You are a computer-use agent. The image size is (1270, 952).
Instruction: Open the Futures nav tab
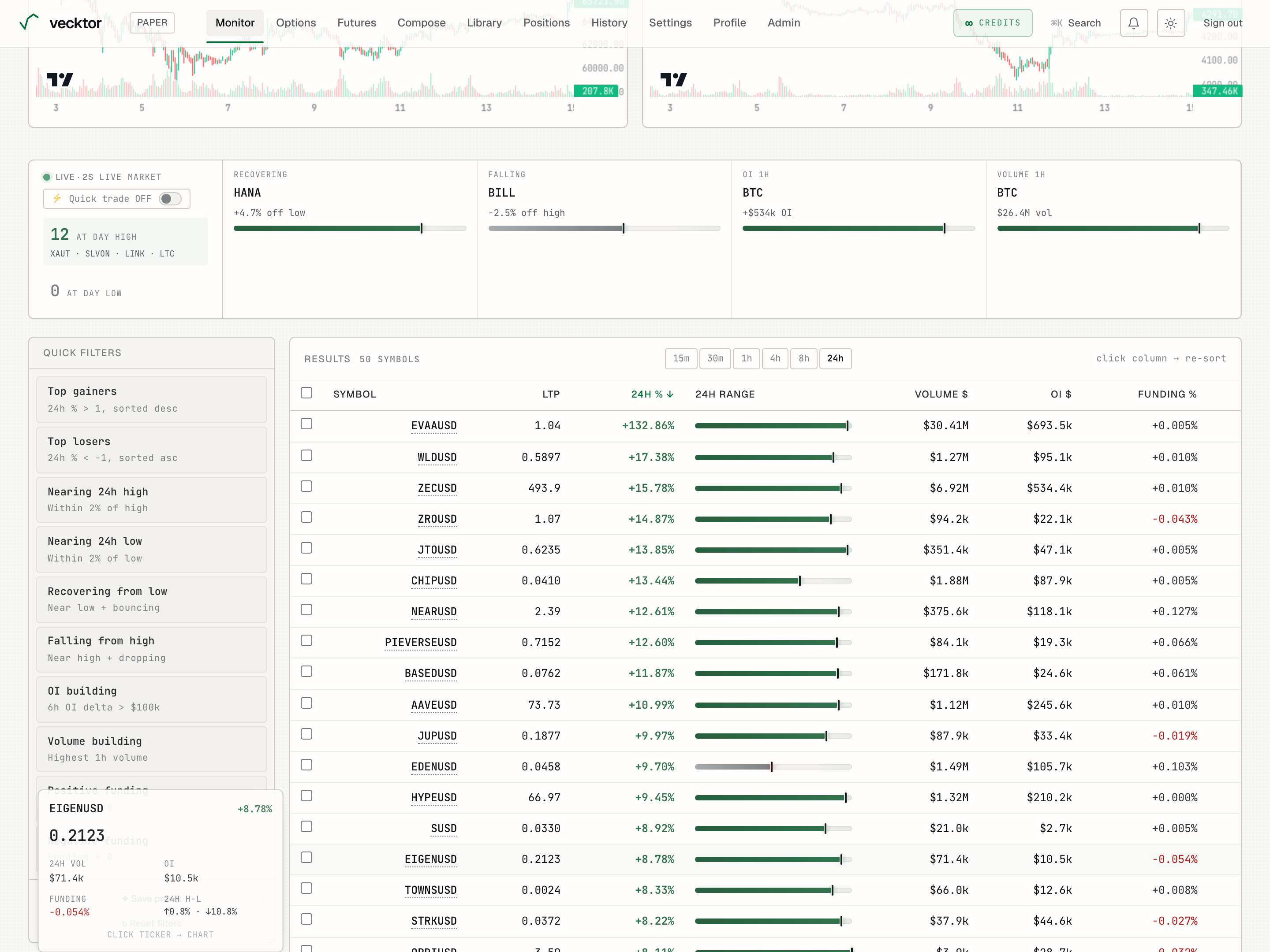pyautogui.click(x=357, y=23)
